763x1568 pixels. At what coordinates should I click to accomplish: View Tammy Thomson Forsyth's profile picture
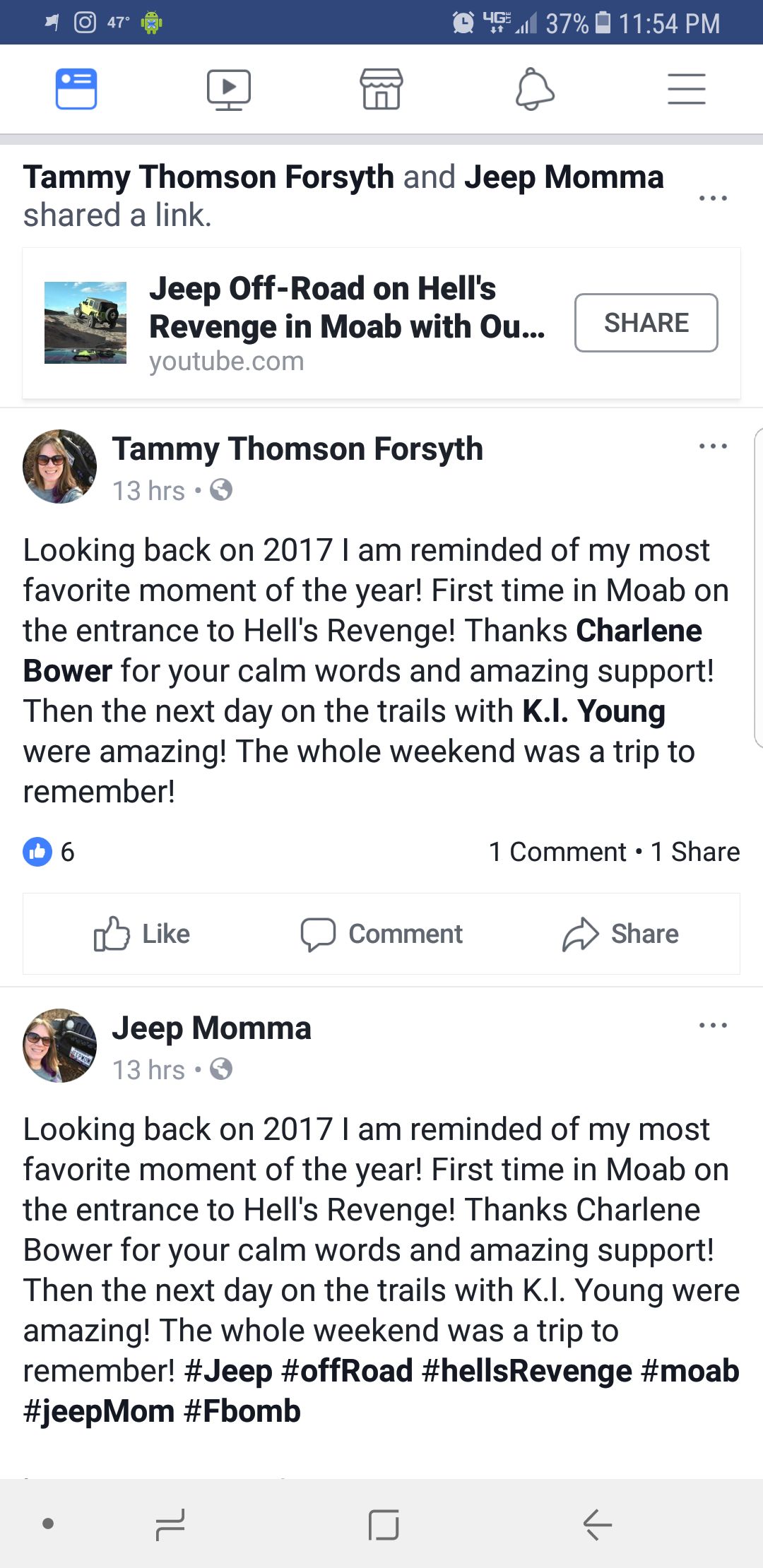[60, 466]
